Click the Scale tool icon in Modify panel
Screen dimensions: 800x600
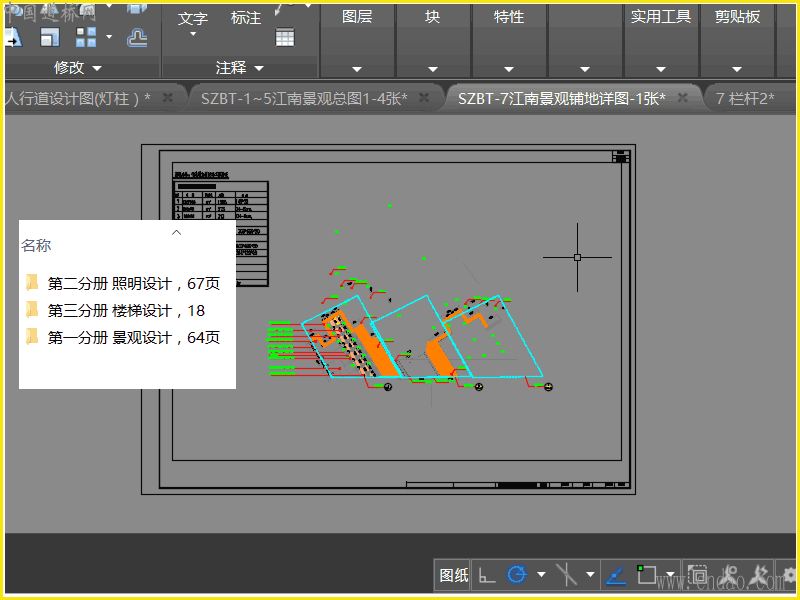pos(49,37)
